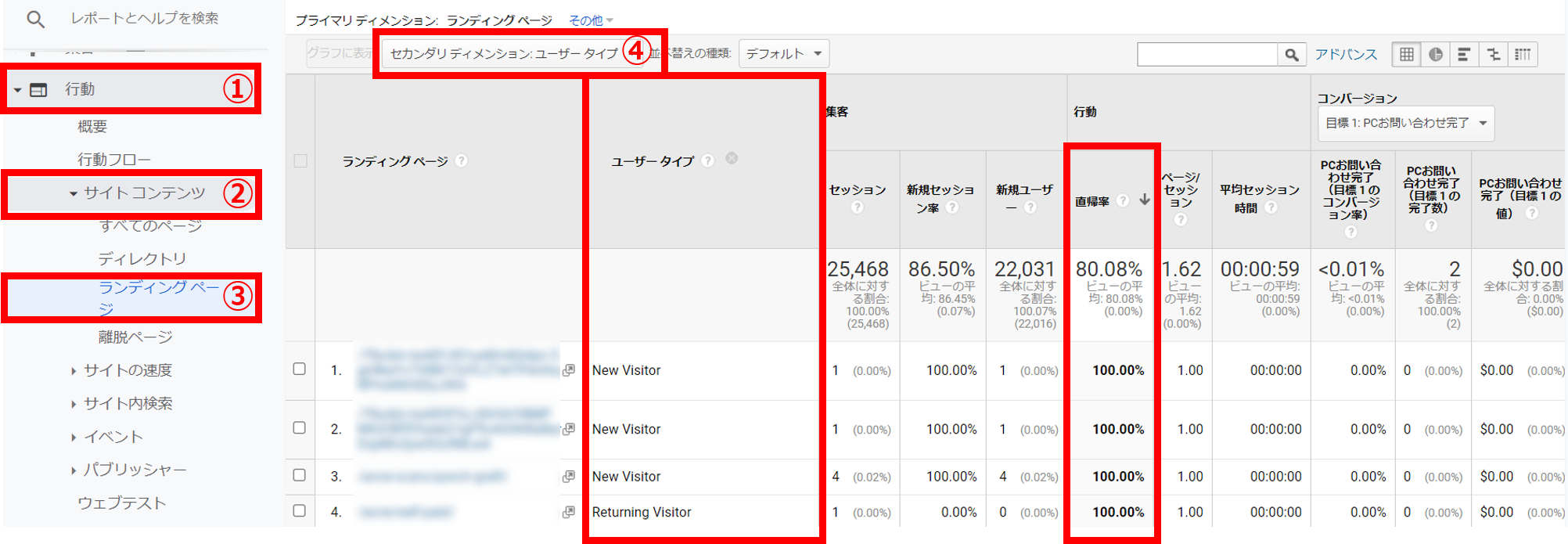Click the 行動 section table icon in sidebar
1568x544 pixels.
pos(38,90)
